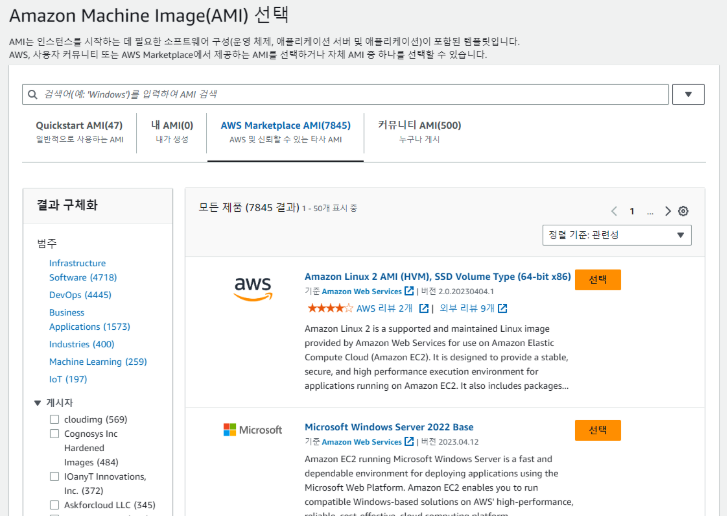Check the cloudimg (569) publisher checkbox
This screenshot has width=727, height=516.
(54, 420)
